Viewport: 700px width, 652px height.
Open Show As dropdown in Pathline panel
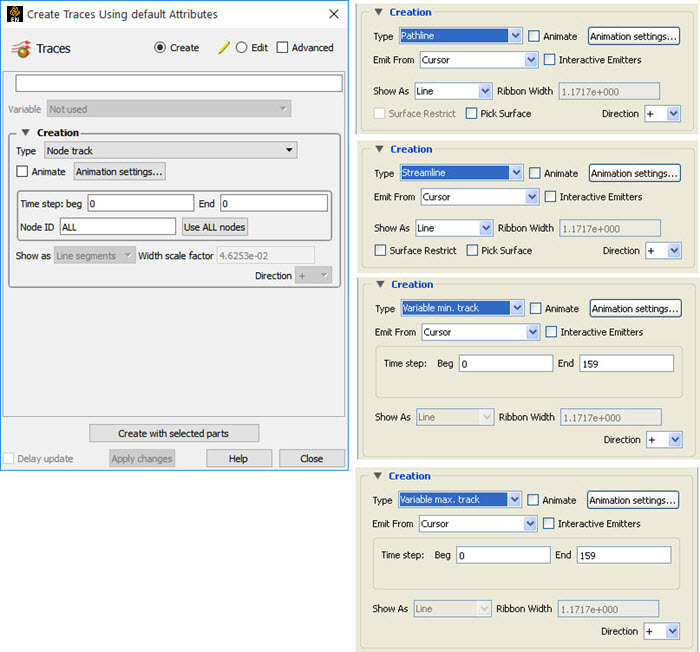pyautogui.click(x=453, y=91)
